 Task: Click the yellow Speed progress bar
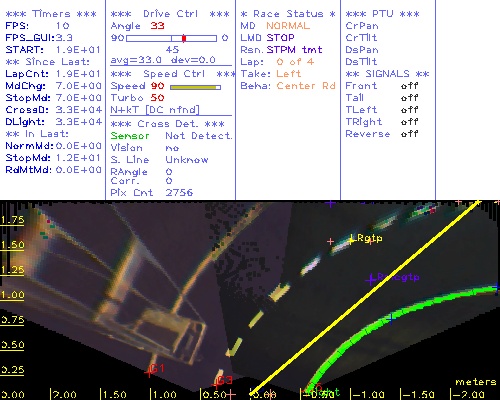click(195, 87)
